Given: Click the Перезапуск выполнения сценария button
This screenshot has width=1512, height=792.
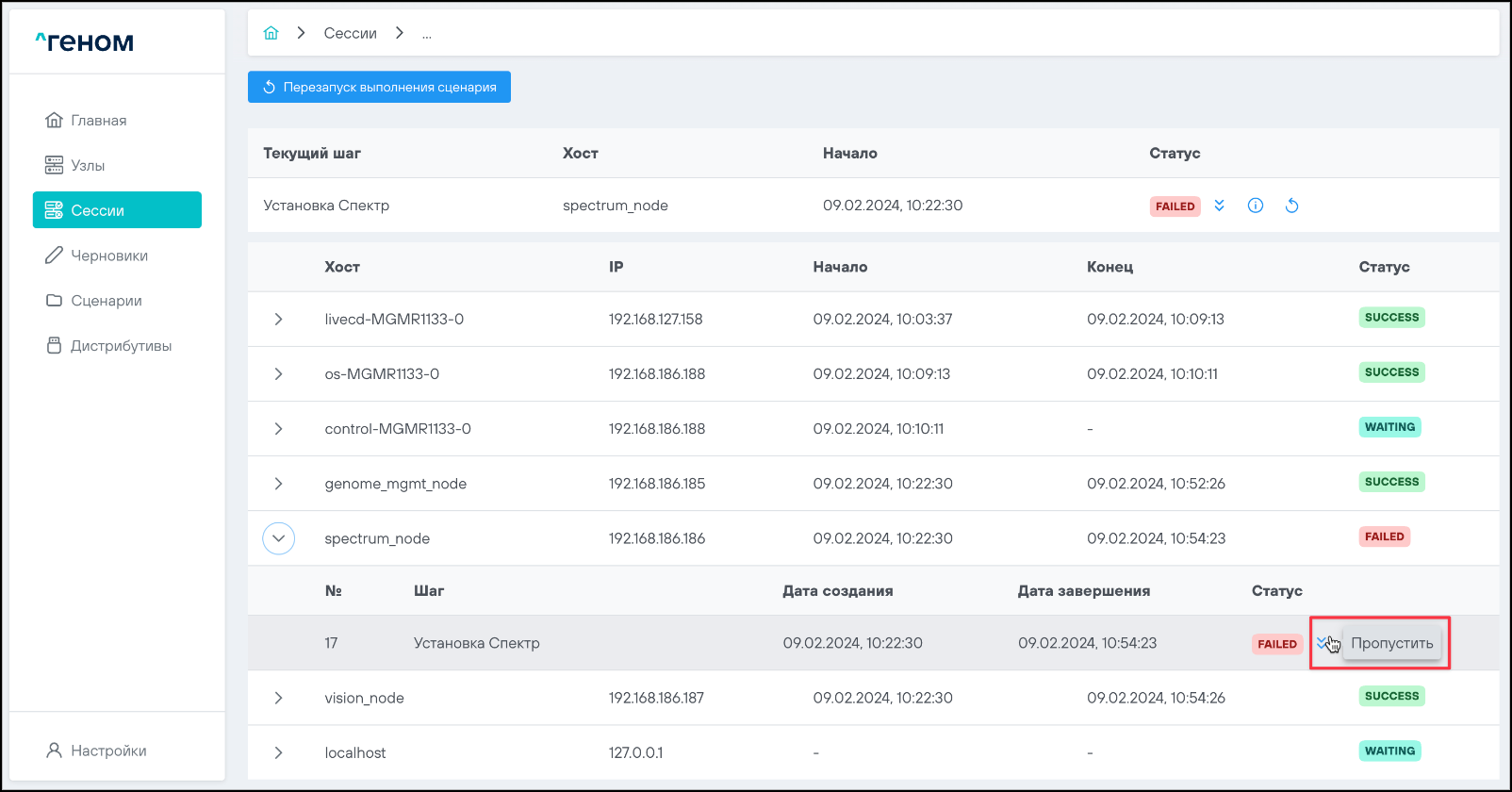Looking at the screenshot, I should click(379, 87).
